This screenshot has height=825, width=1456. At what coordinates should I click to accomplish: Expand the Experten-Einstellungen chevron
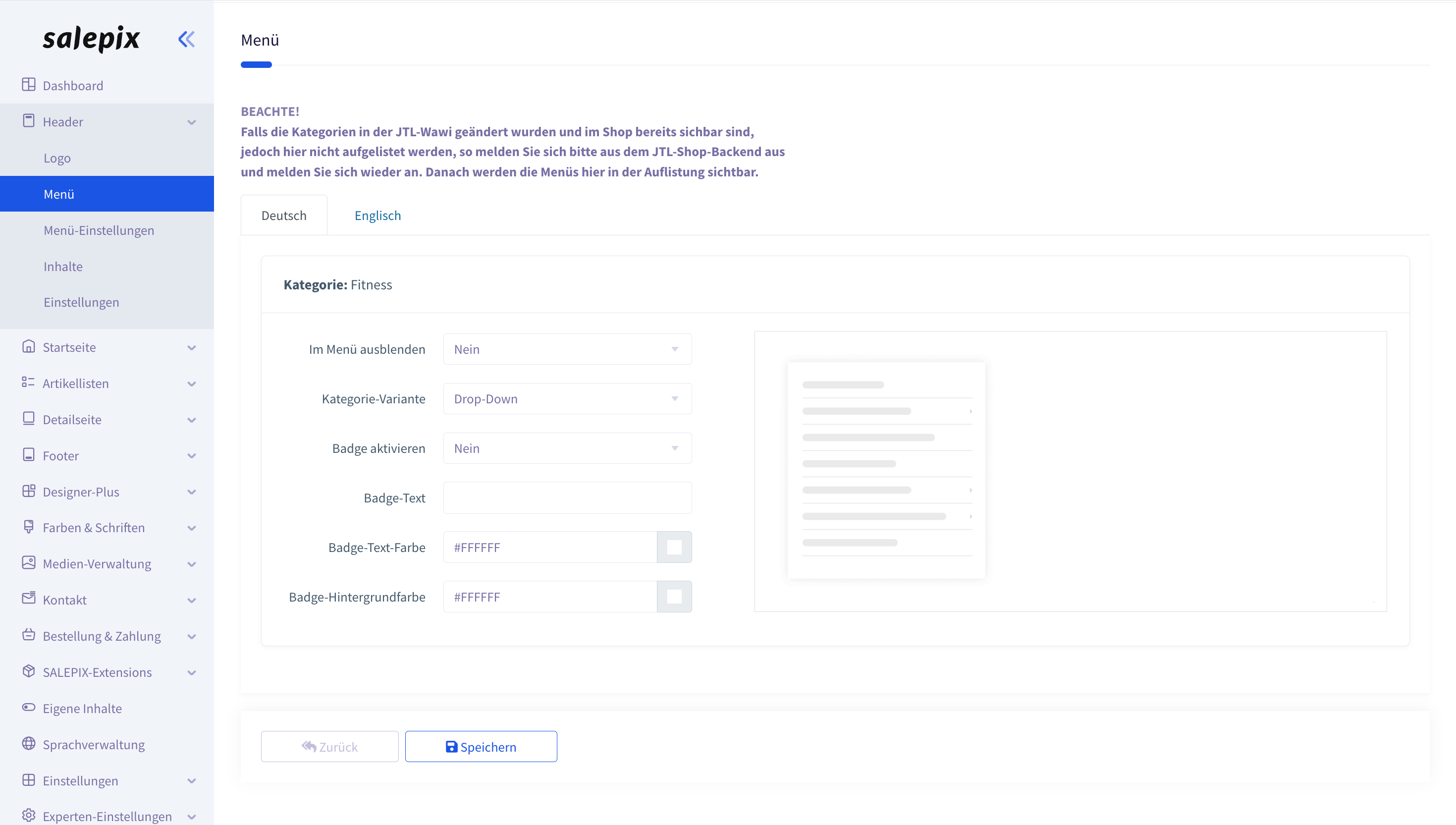(192, 817)
